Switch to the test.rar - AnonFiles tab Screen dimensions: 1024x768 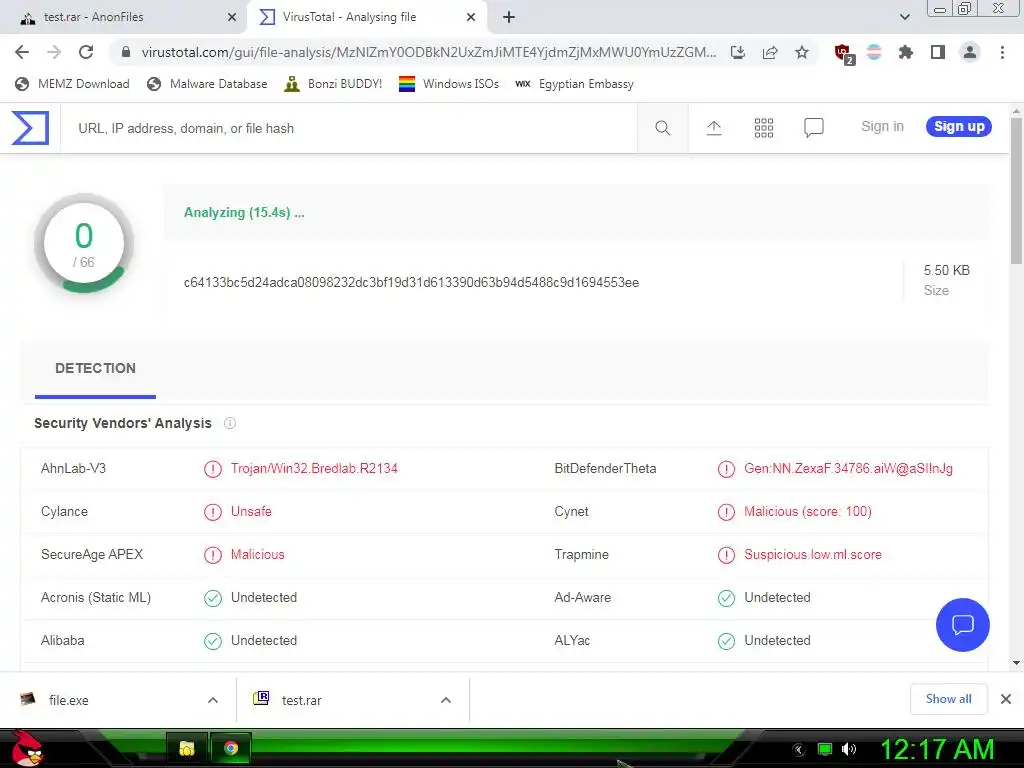pos(123,18)
